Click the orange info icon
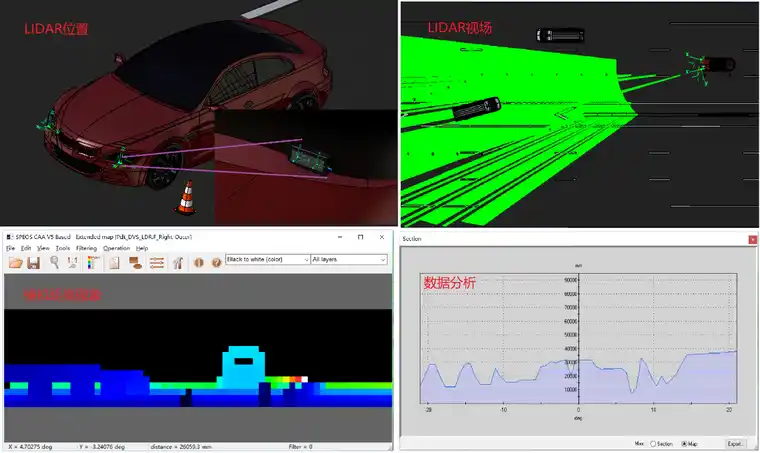 pos(199,263)
